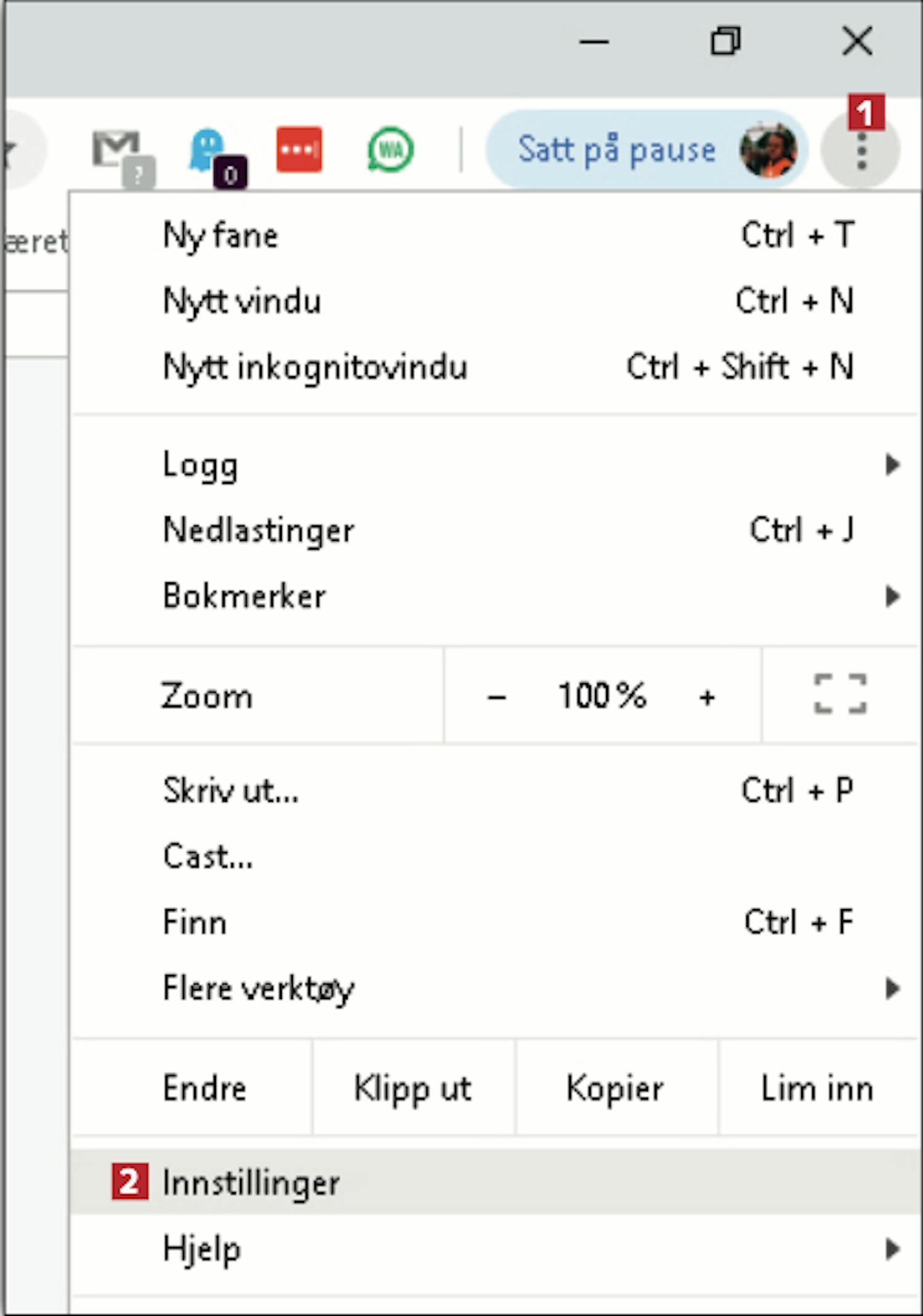Select Innstillinger from the menu
The image size is (923, 1316).
(x=251, y=1182)
